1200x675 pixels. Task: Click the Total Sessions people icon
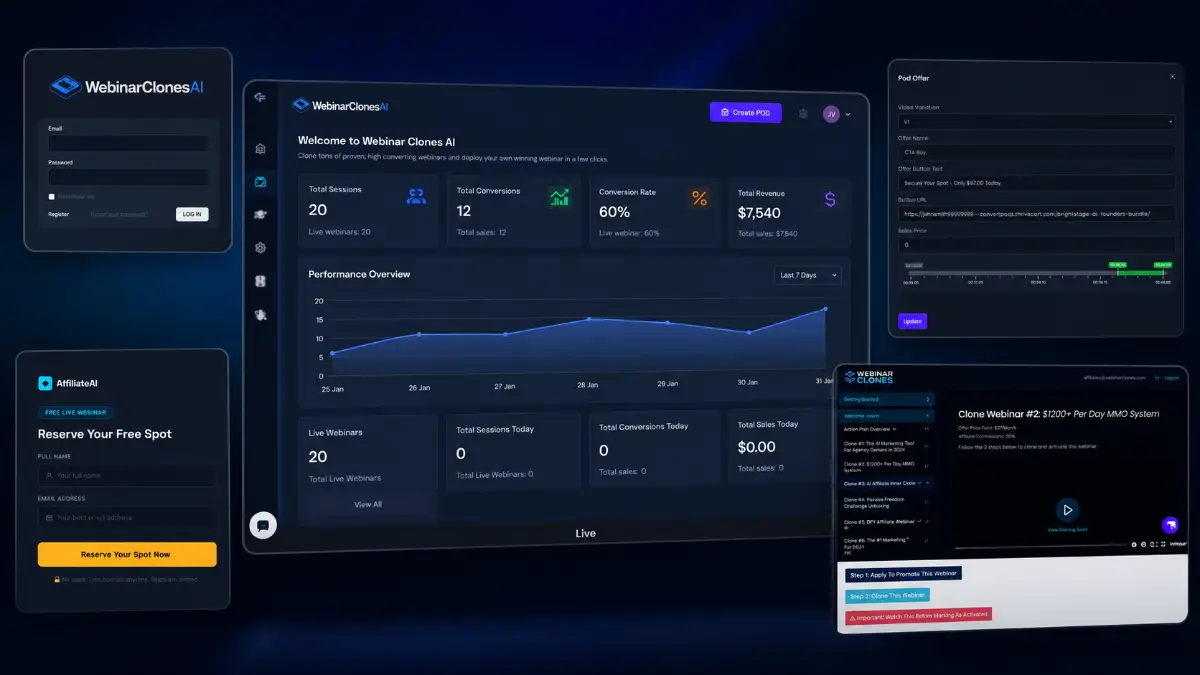point(416,196)
